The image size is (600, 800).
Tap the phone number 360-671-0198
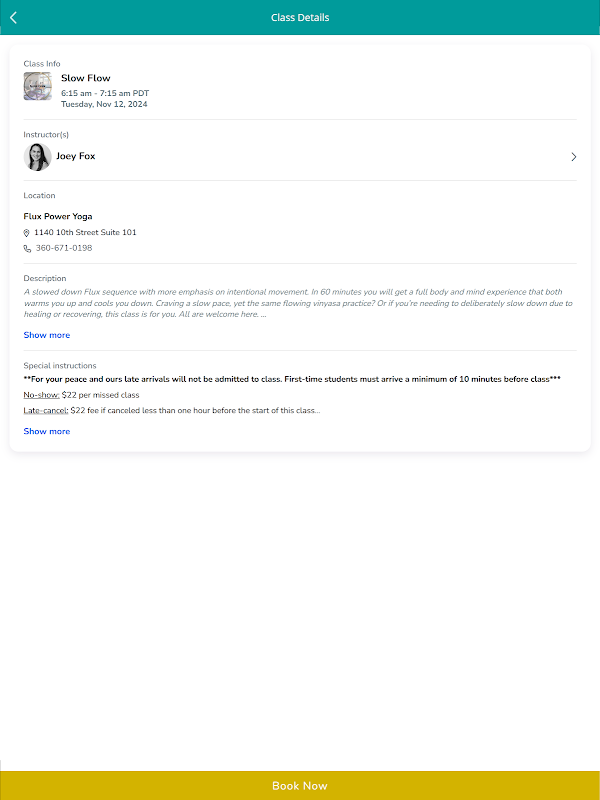pos(63,248)
